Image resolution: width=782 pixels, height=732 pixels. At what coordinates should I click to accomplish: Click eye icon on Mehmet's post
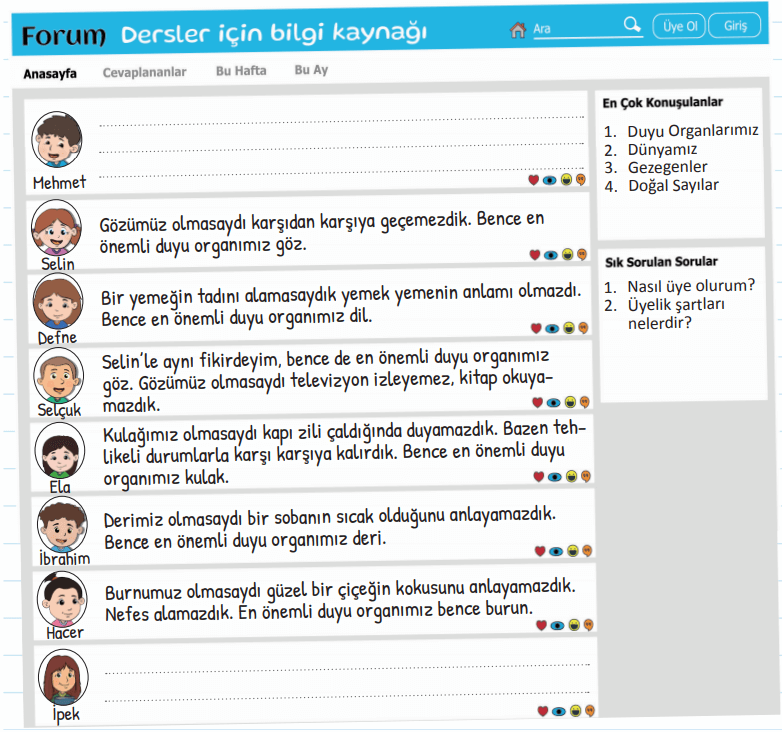550,180
